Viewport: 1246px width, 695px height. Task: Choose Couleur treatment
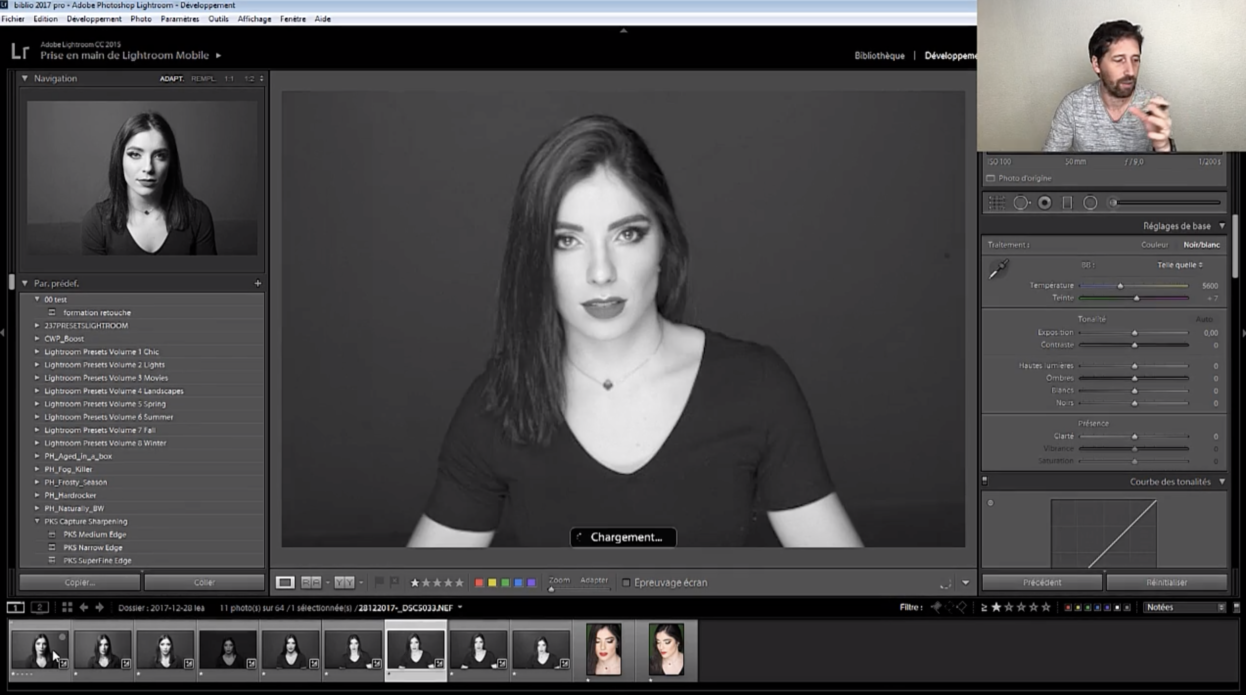point(1154,245)
